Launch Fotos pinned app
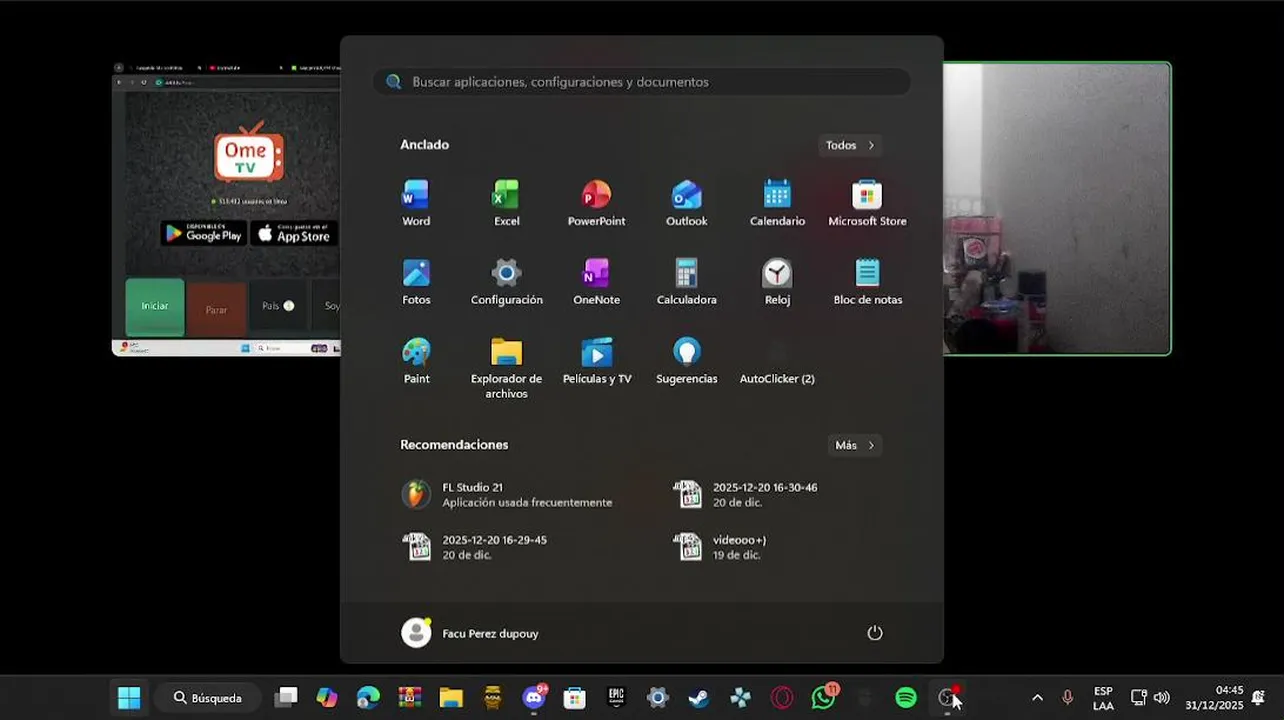The image size is (1284, 720). pos(416,282)
